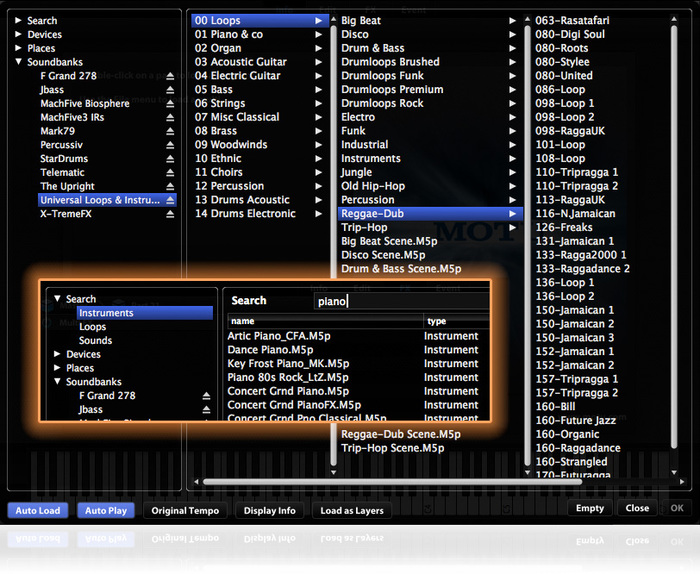Viewport: 700px width, 574px height.
Task: Sort results by type column header
Action: click(456, 321)
